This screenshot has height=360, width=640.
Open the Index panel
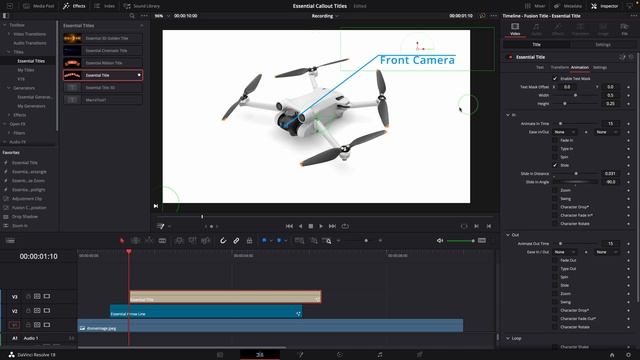click(104, 6)
